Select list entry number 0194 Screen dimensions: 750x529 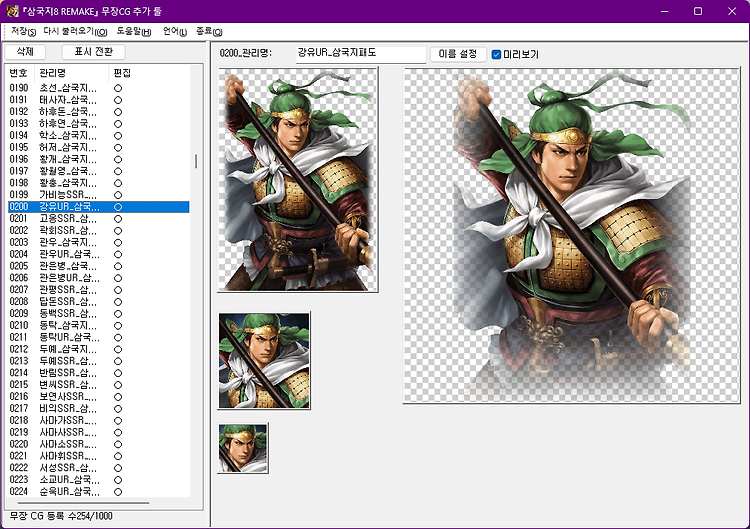(x=99, y=135)
